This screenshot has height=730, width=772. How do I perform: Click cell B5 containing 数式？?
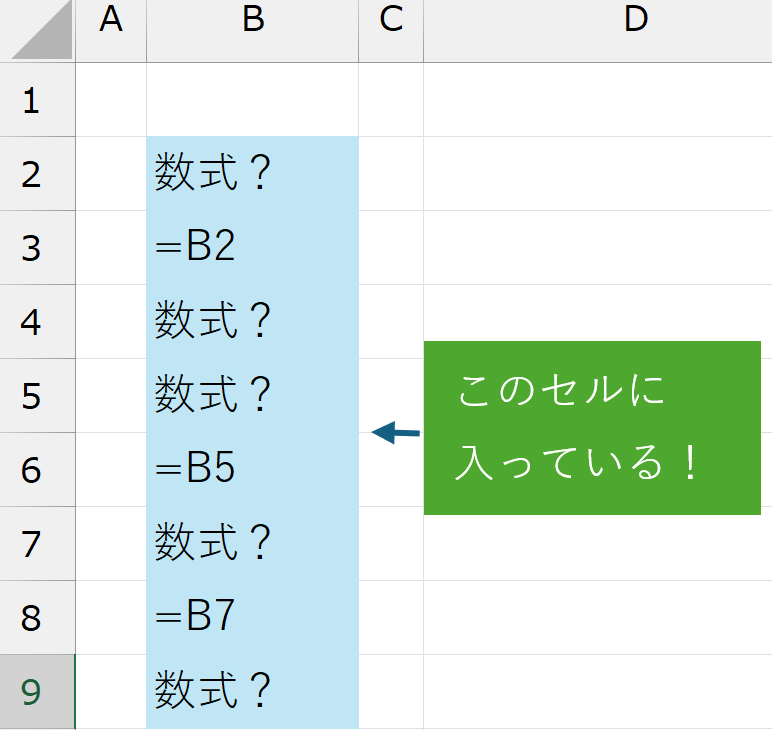[252, 395]
